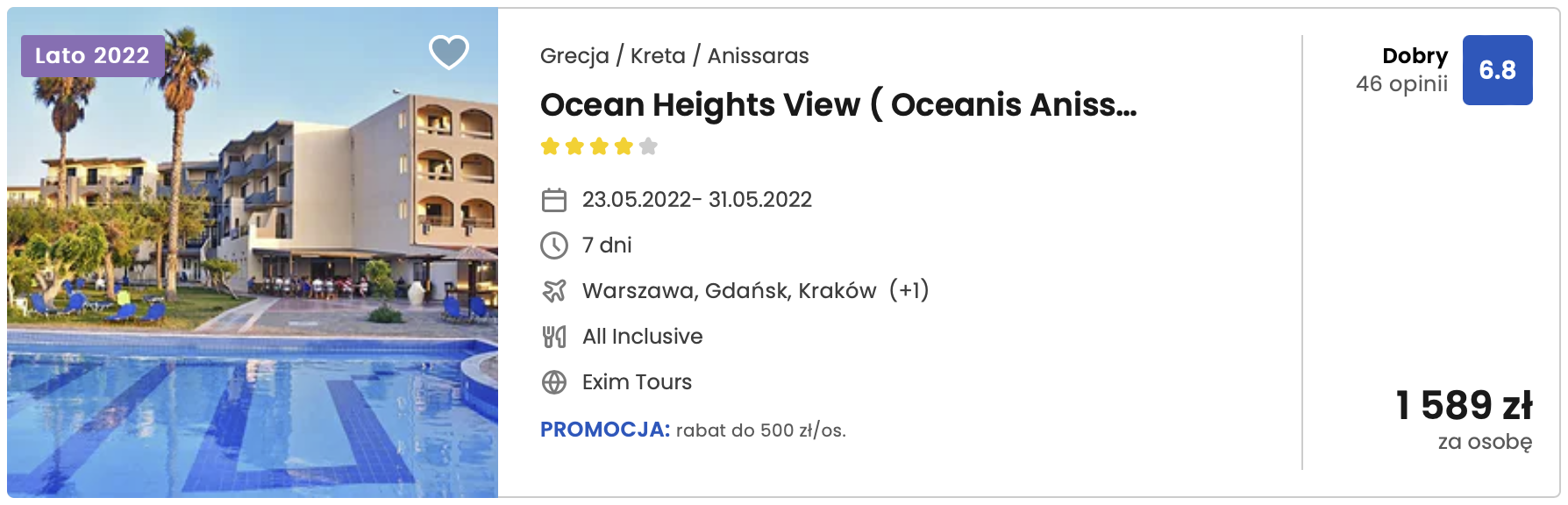Click the PROMOCJA discount label
Viewport: 1568px width, 505px height.
[x=605, y=430]
